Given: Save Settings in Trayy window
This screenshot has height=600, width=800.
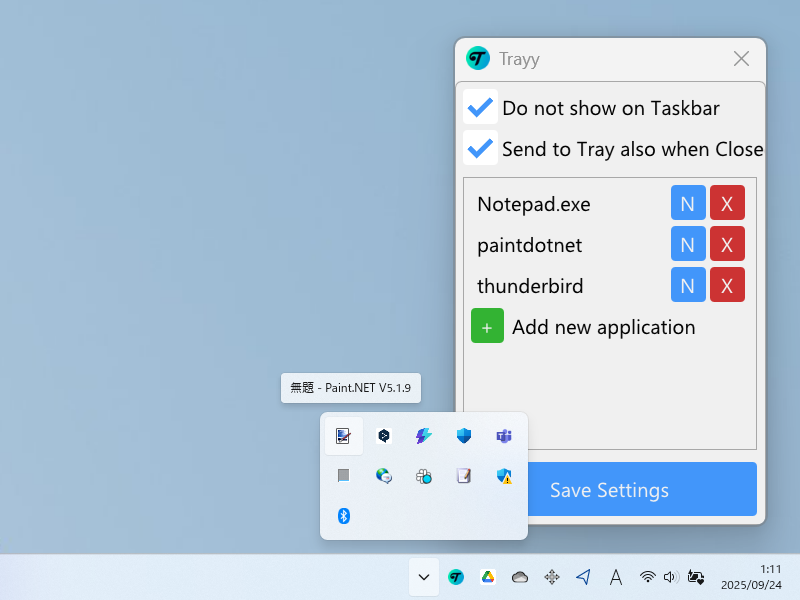Looking at the screenshot, I should tap(642, 489).
